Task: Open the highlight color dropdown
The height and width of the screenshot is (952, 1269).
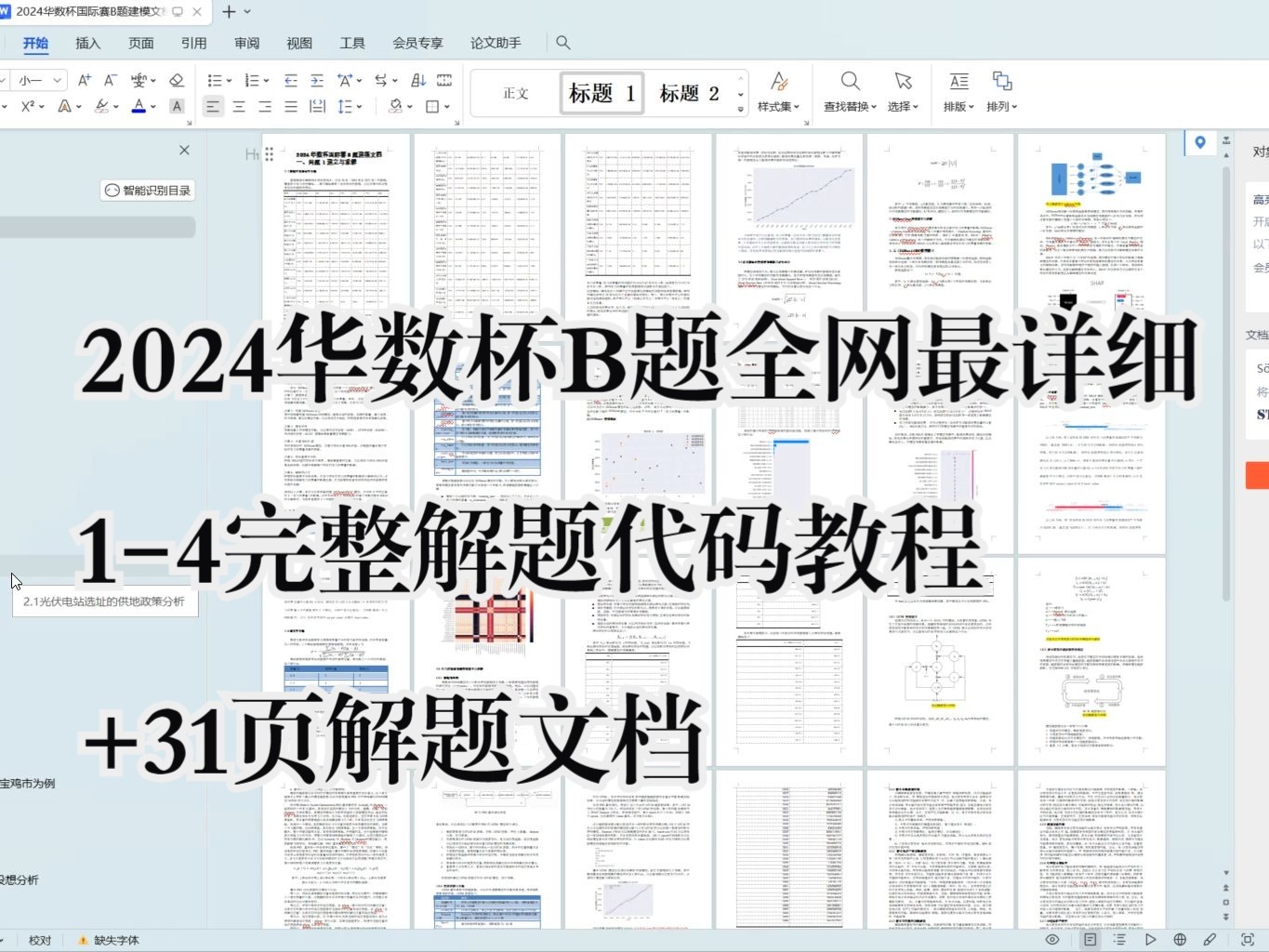Action: (115, 106)
